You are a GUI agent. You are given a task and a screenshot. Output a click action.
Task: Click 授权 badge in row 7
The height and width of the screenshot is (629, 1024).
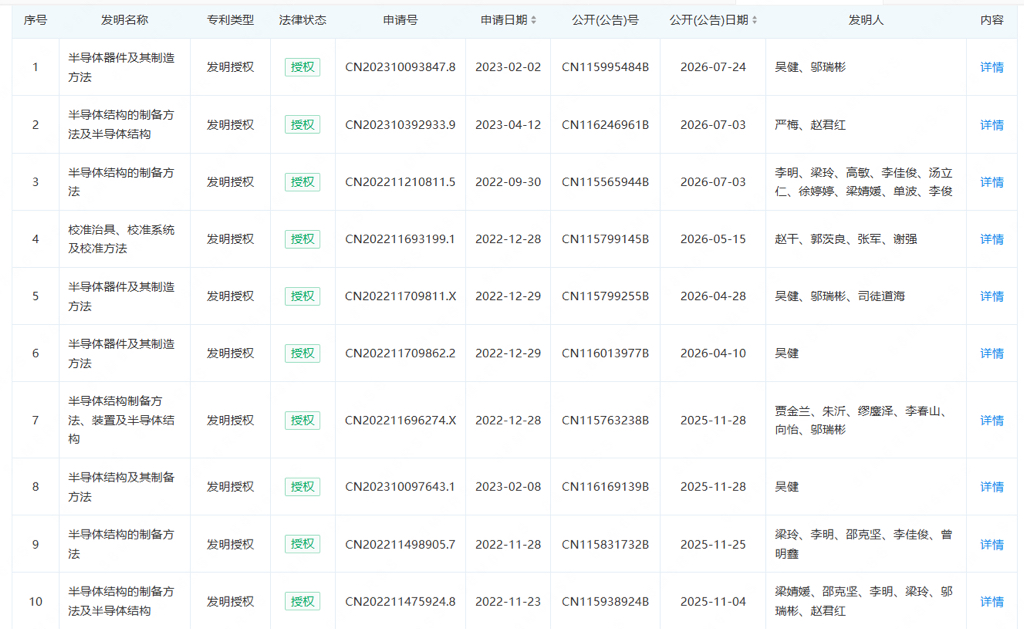[302, 421]
